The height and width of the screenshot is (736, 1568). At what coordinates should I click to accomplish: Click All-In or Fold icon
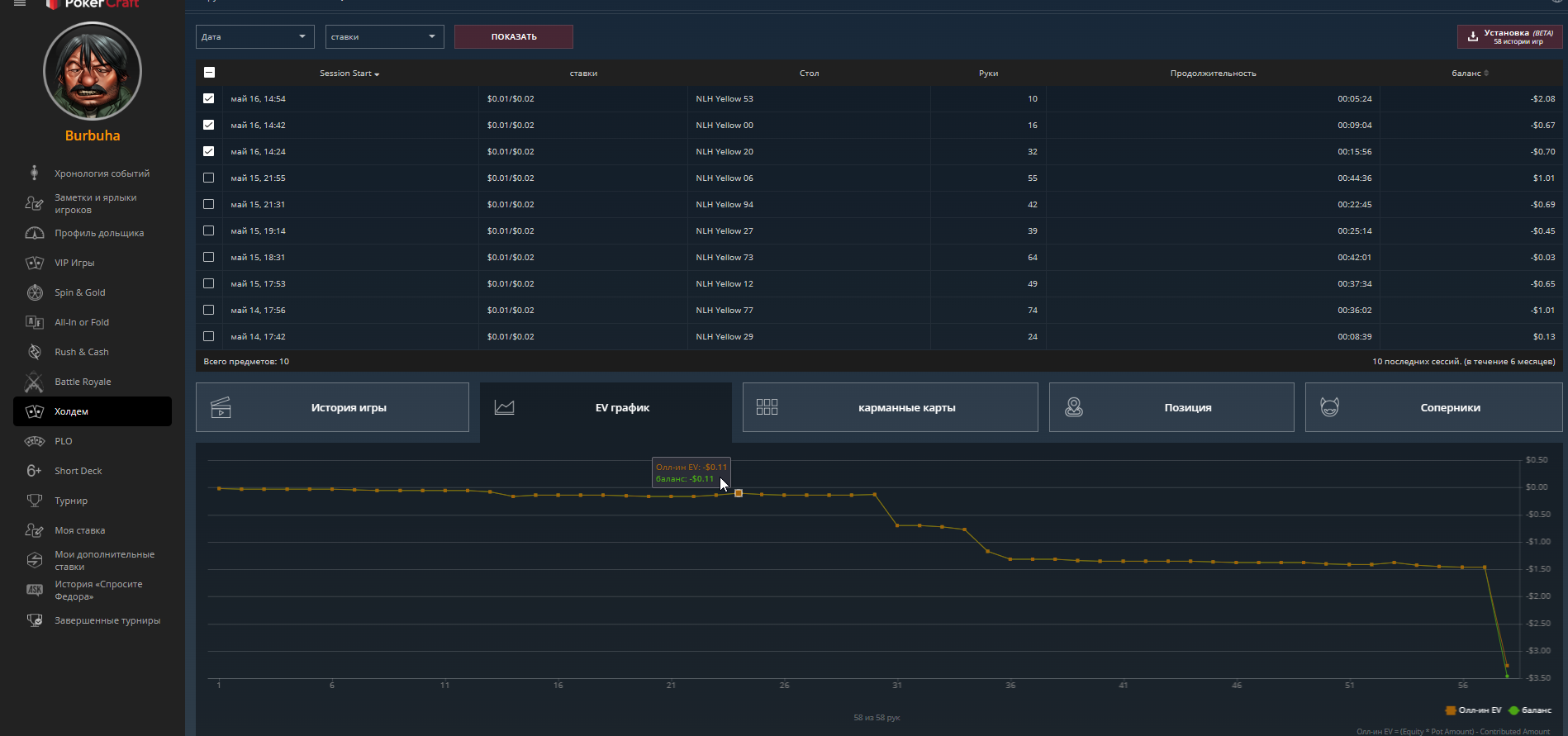point(34,322)
